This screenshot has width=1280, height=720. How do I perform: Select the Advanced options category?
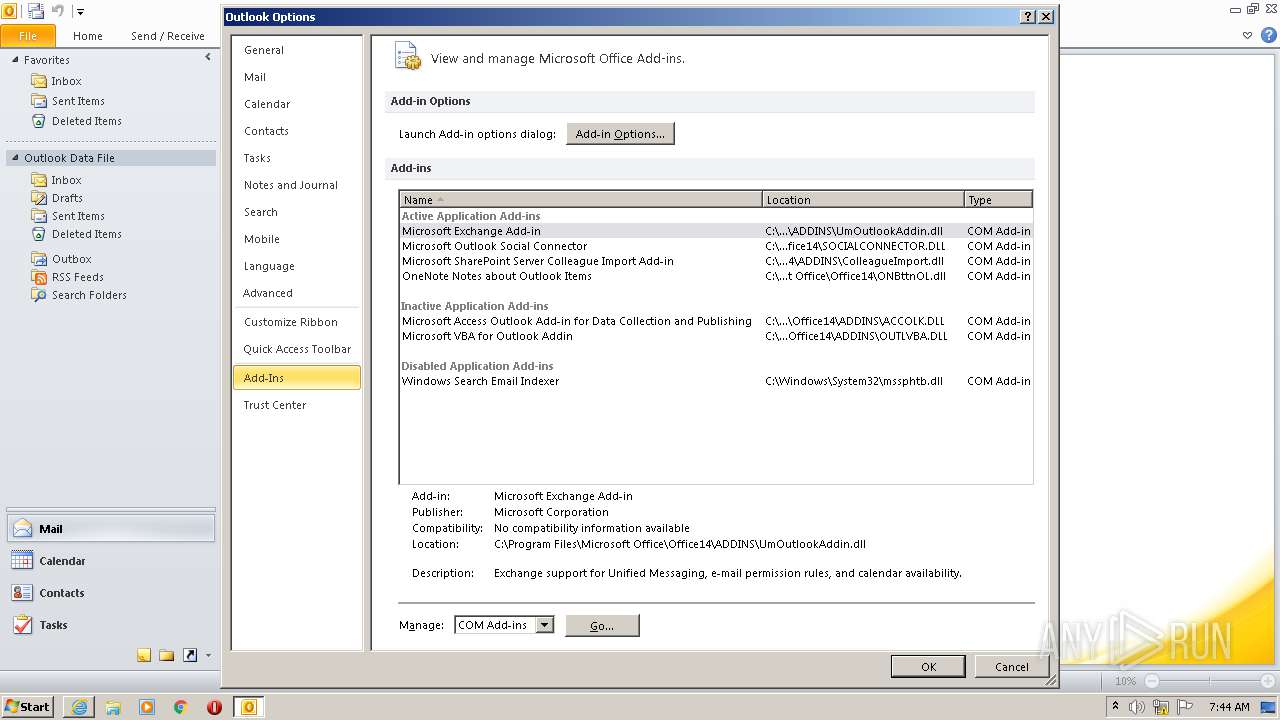click(296, 293)
